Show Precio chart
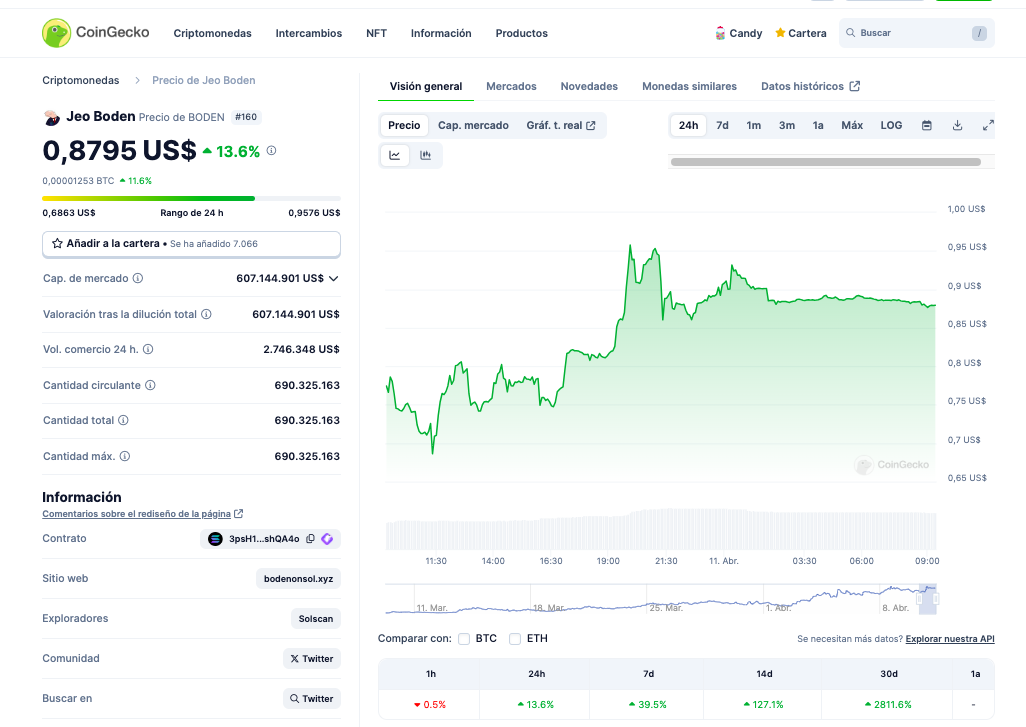 click(404, 125)
